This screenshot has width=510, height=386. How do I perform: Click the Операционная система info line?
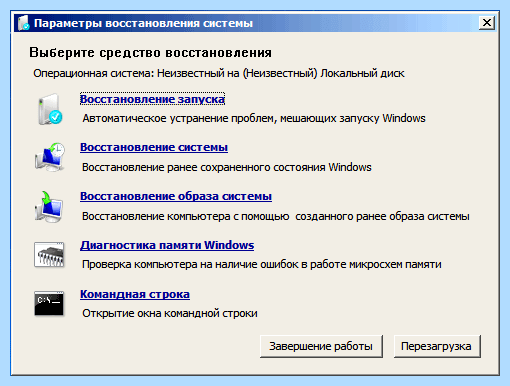[219, 73]
